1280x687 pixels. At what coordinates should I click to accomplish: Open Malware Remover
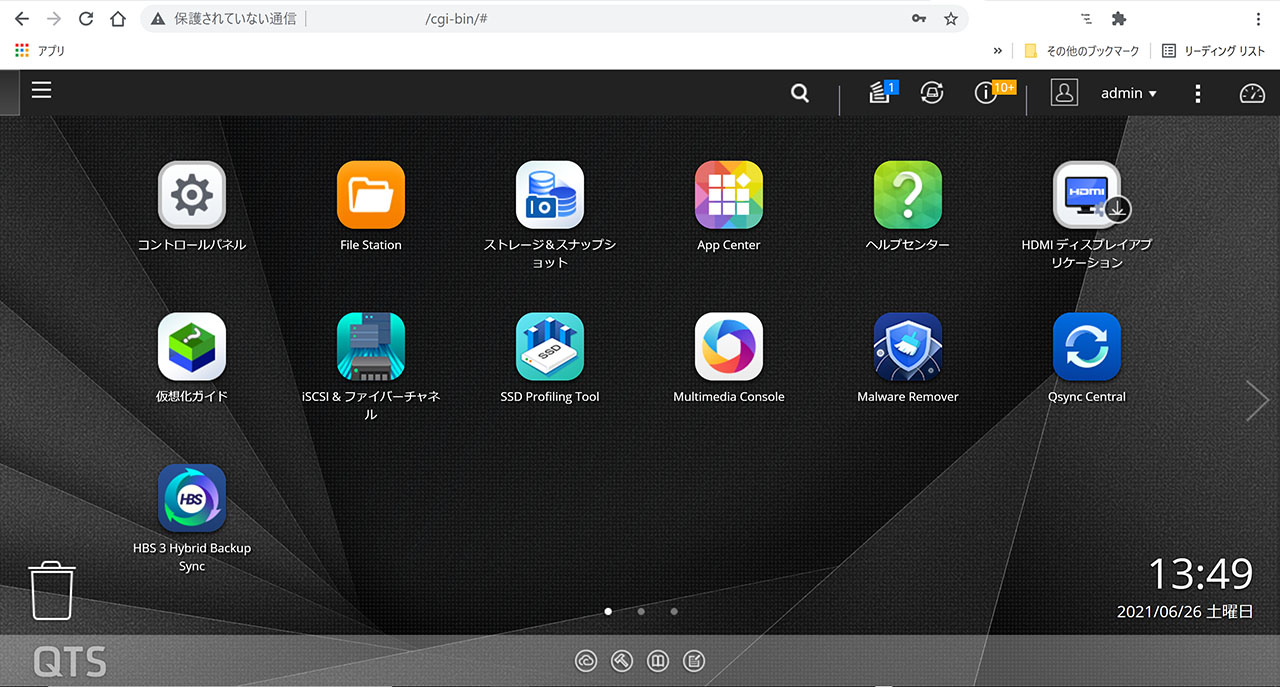(907, 347)
